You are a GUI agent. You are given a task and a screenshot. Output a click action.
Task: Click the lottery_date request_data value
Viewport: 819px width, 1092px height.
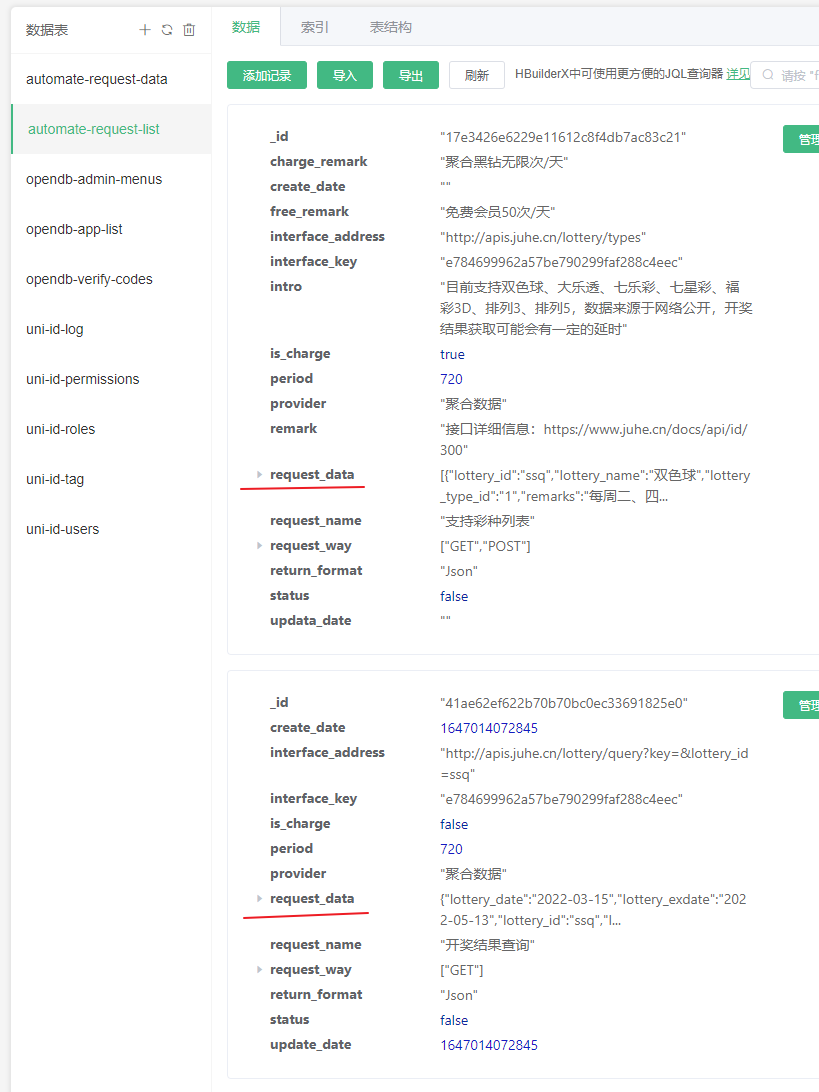point(593,910)
